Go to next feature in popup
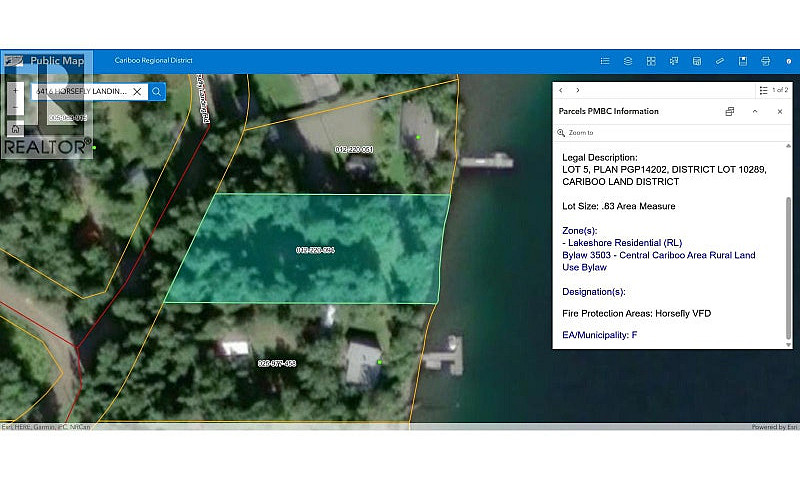Viewport: 800px width, 480px height. (578, 90)
